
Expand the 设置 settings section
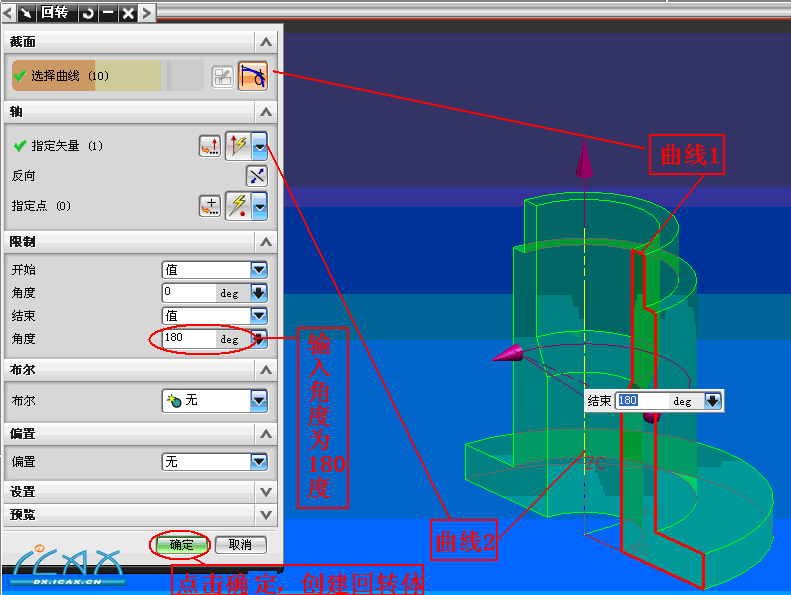click(x=264, y=492)
